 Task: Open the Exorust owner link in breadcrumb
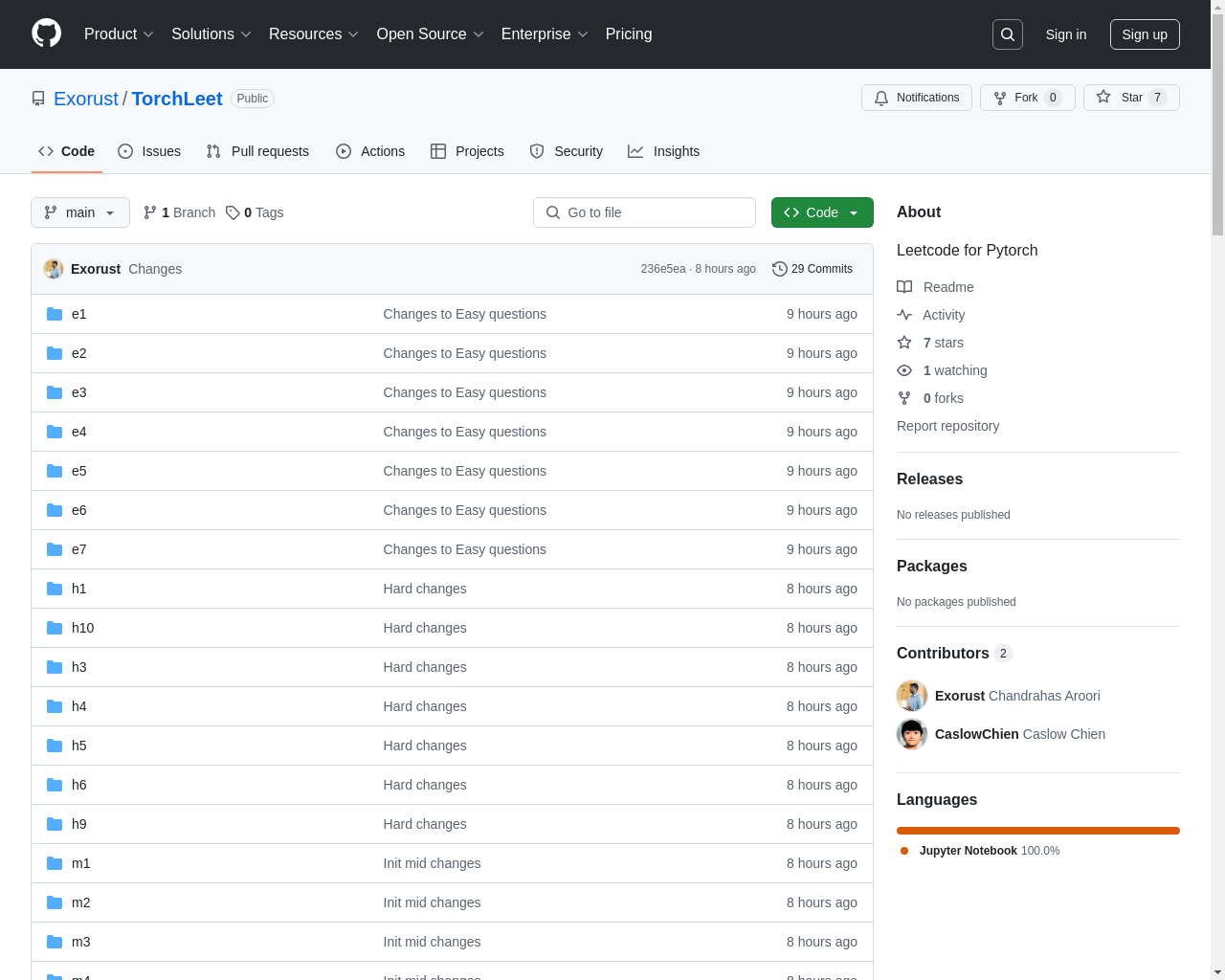pos(86,99)
